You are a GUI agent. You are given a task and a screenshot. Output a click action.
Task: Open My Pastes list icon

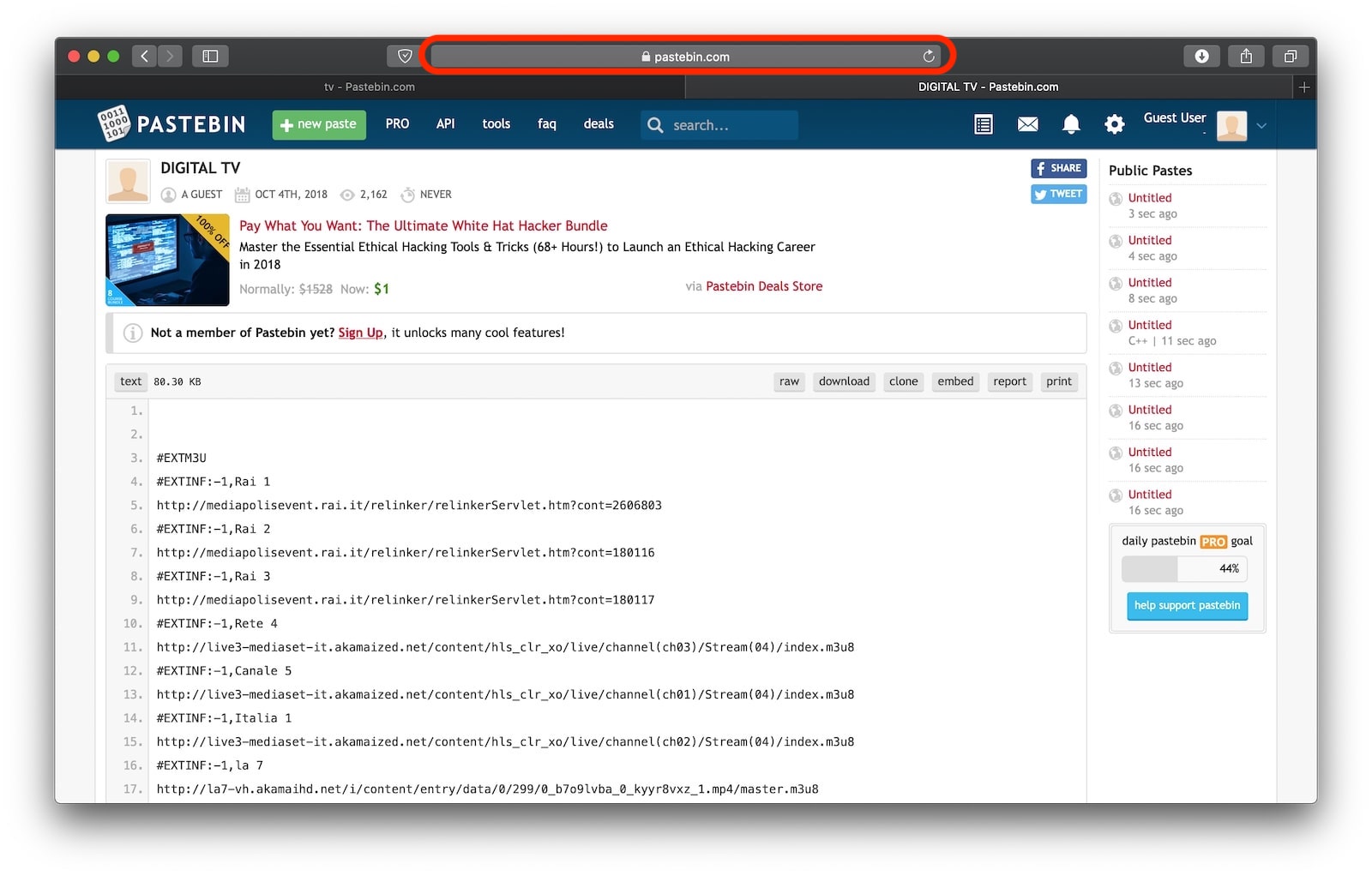[984, 125]
